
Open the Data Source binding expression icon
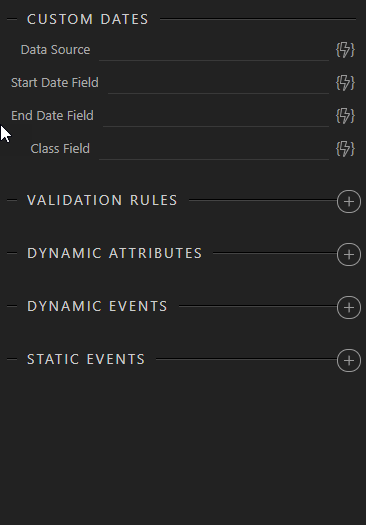point(345,50)
